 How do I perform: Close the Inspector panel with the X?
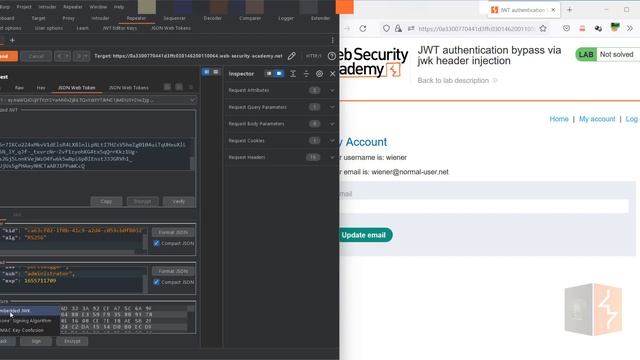[332, 74]
